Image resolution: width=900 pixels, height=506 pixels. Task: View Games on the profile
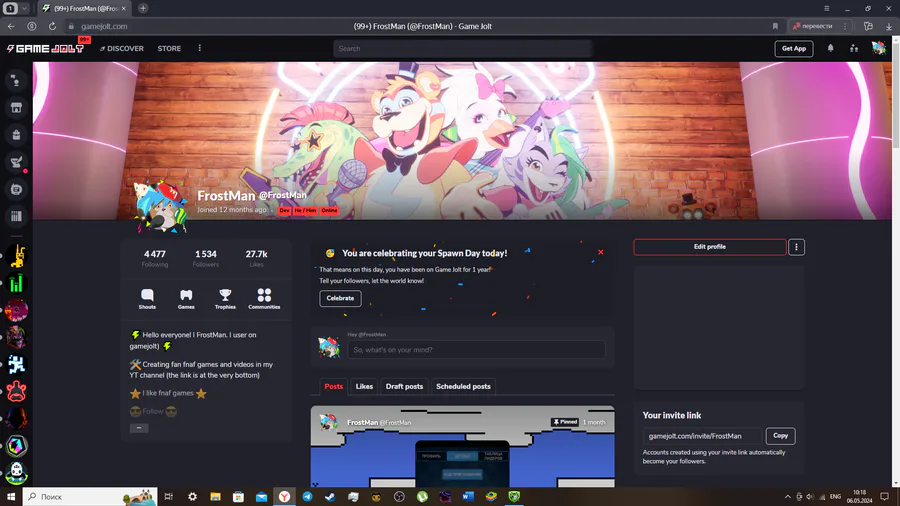click(186, 299)
